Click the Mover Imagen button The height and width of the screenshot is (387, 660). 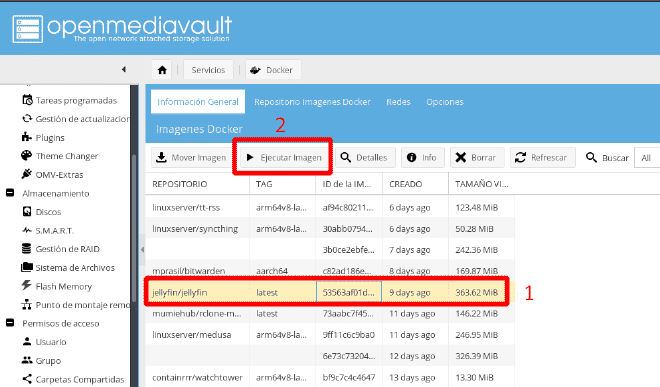pos(192,157)
